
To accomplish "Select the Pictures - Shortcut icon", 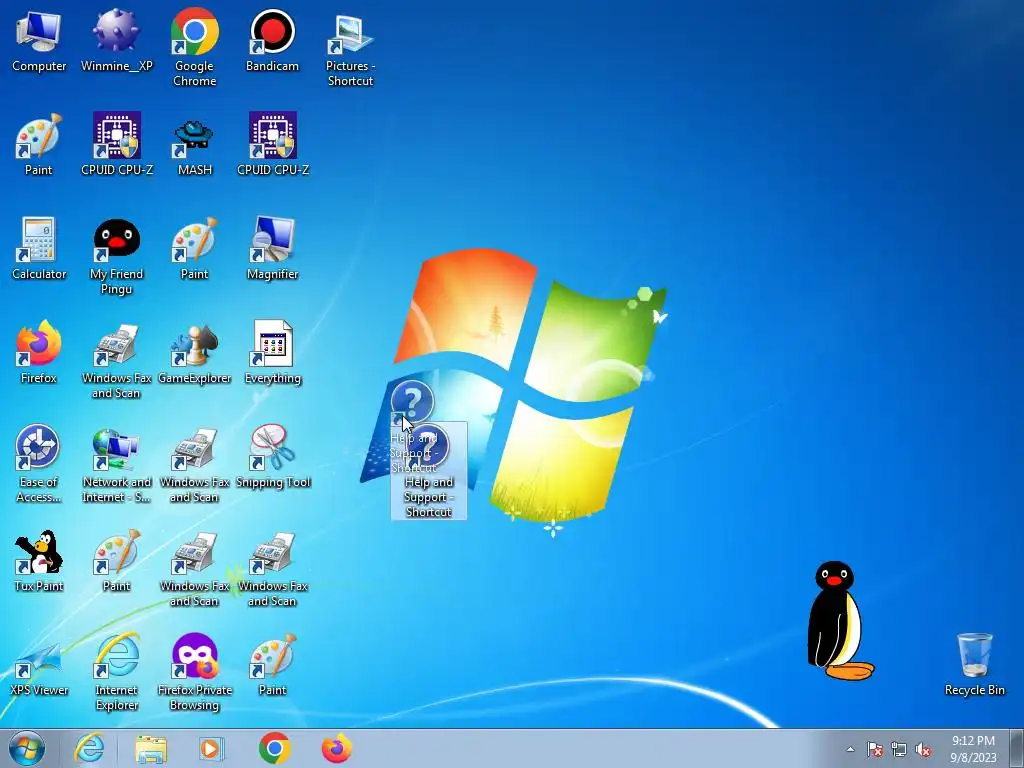I will point(351,49).
